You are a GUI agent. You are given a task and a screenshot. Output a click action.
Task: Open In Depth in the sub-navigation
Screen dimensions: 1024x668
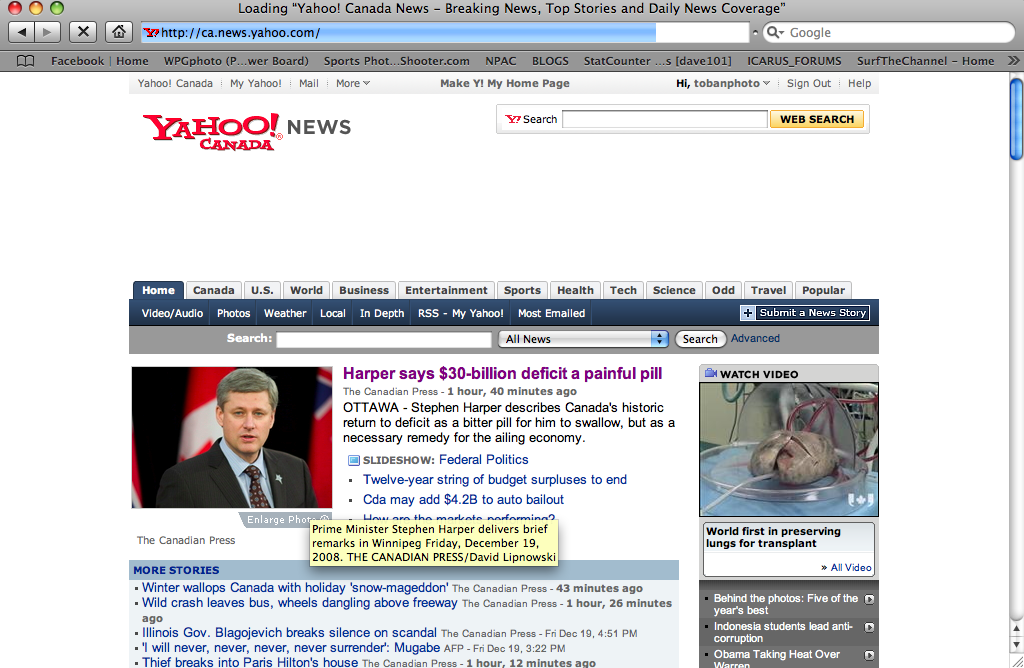382,313
